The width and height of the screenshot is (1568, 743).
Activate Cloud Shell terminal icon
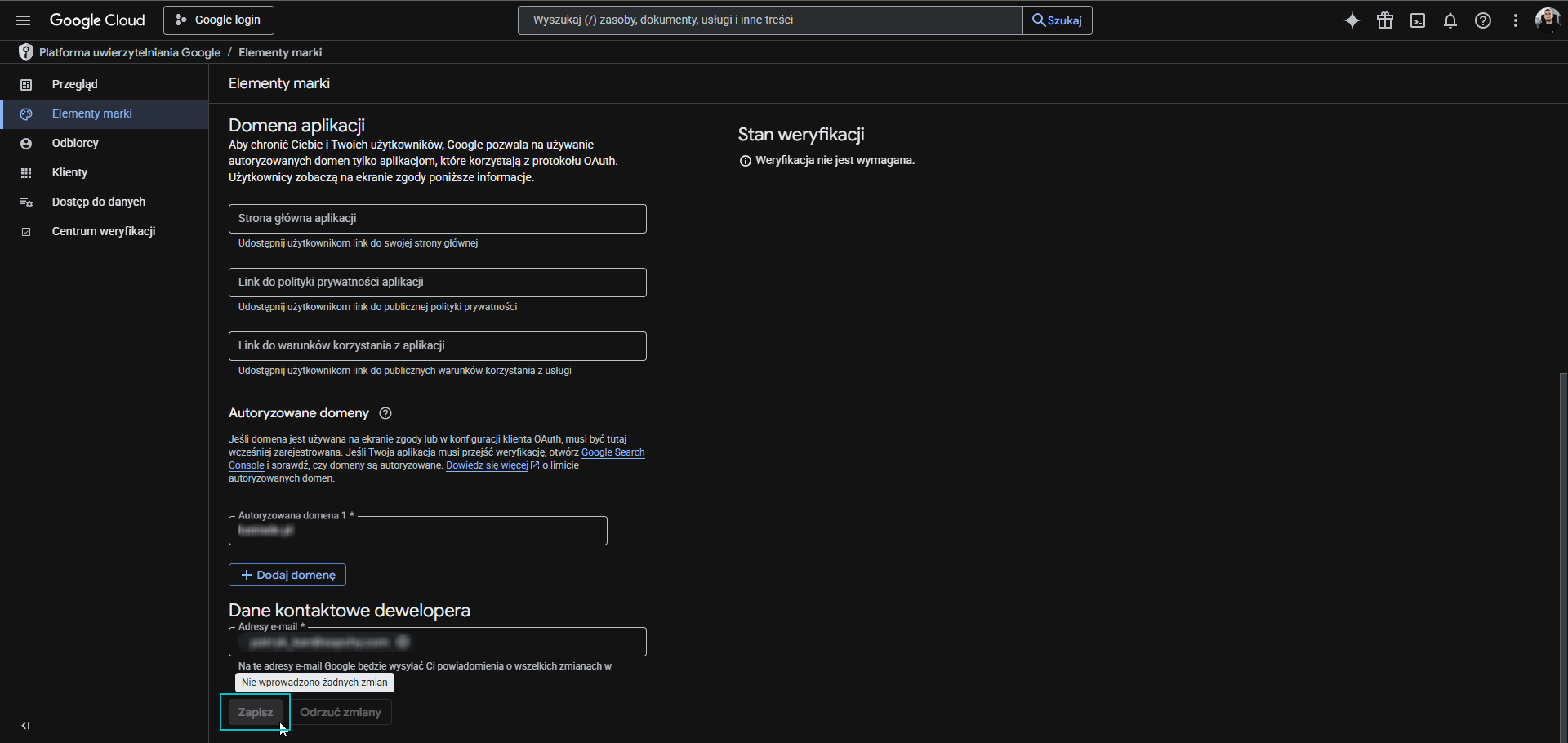coord(1418,20)
